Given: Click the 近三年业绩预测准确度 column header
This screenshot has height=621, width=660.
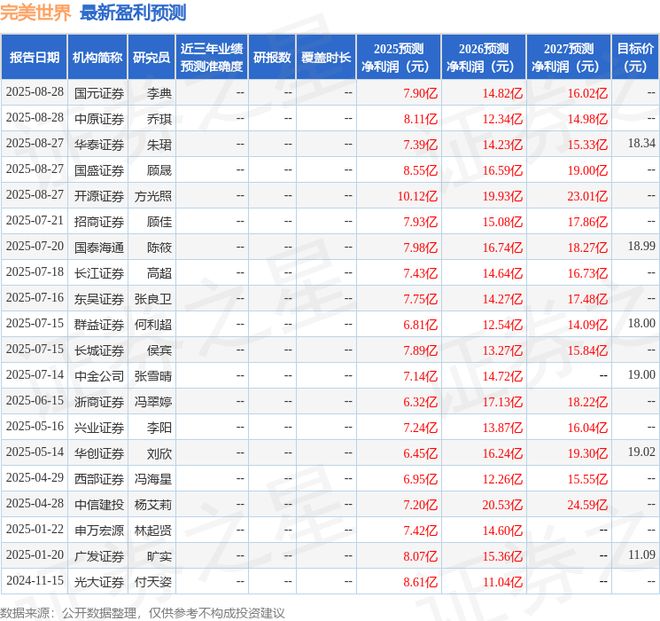Looking at the screenshot, I should tap(212, 57).
